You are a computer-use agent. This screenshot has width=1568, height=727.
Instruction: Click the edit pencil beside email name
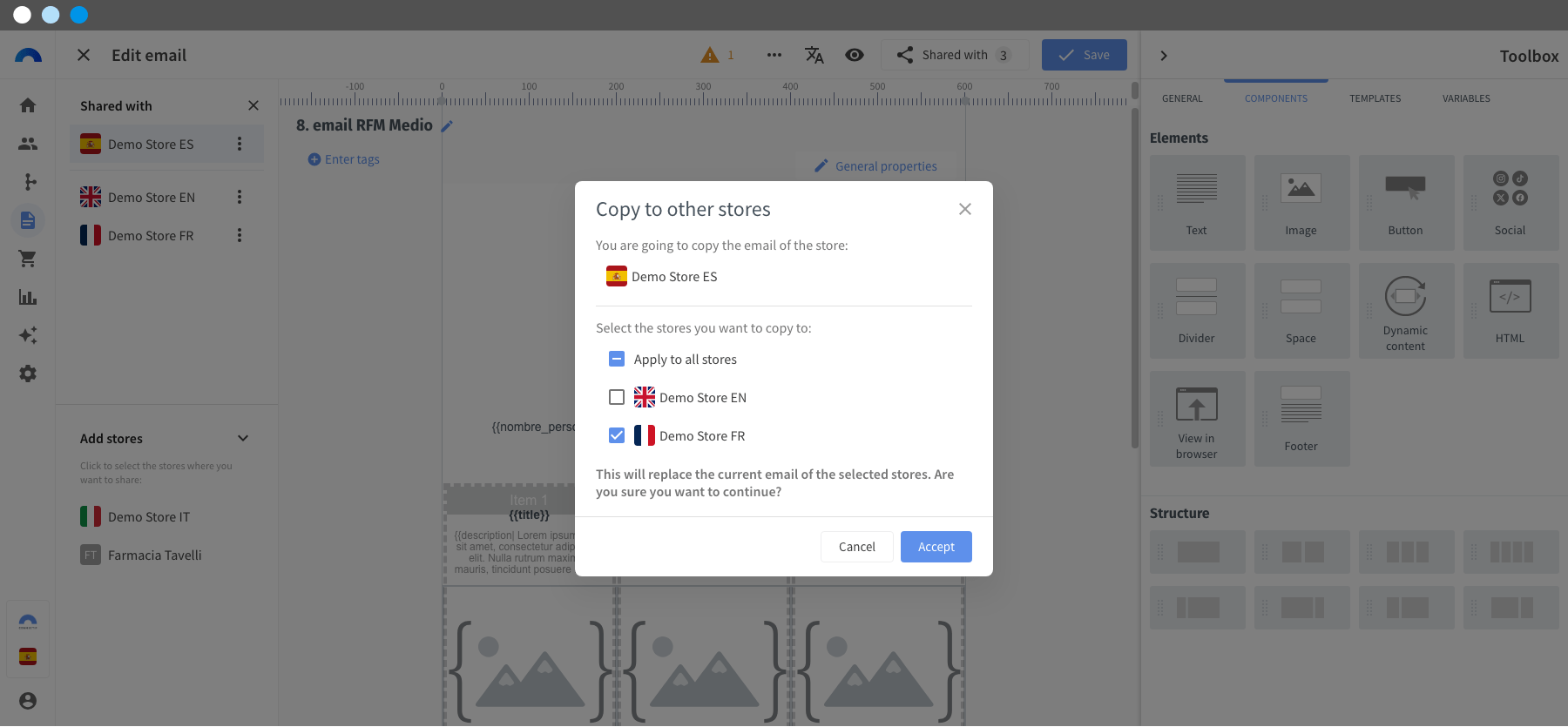(447, 126)
